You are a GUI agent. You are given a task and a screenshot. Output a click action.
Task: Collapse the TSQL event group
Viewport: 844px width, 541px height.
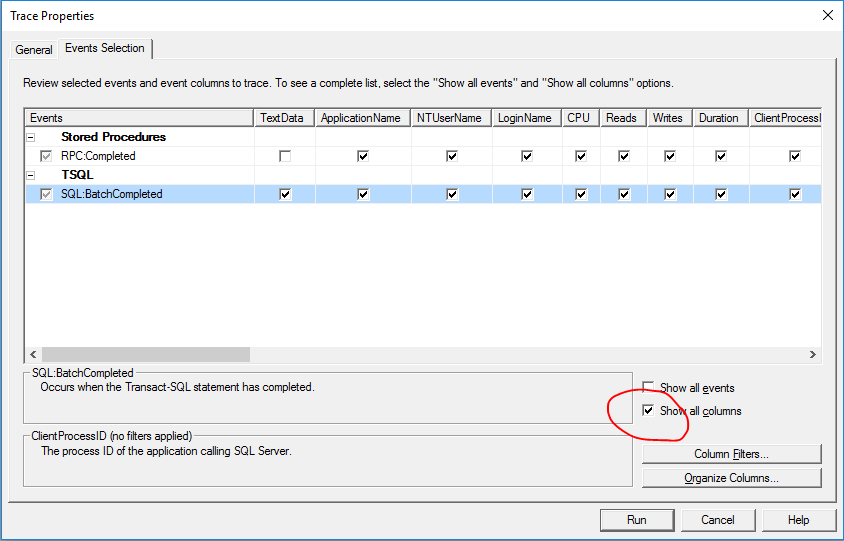pos(31,175)
